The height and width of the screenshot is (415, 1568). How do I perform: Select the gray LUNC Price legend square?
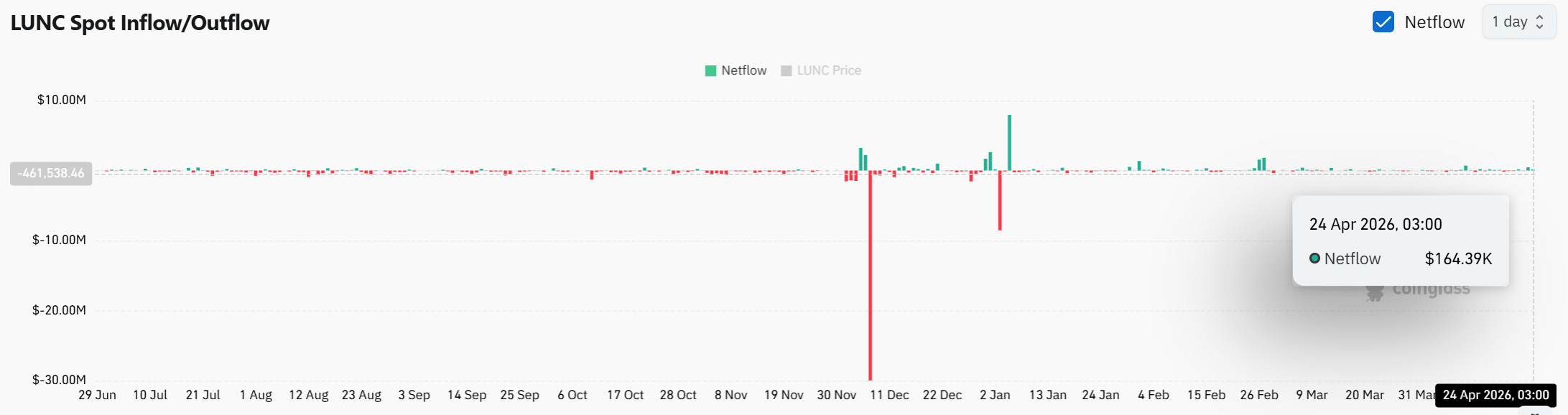[787, 70]
